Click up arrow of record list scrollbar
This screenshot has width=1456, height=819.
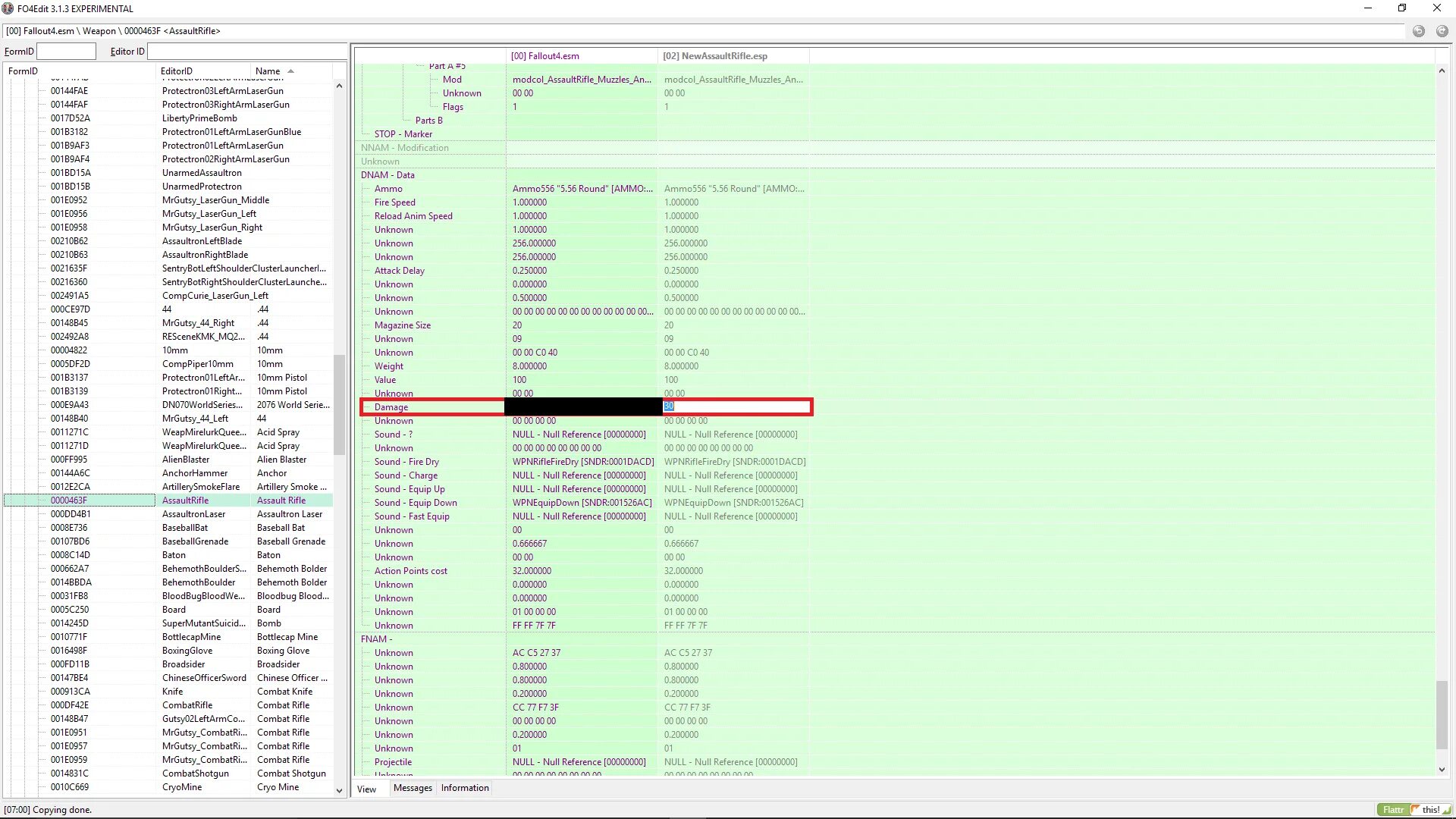point(339,86)
